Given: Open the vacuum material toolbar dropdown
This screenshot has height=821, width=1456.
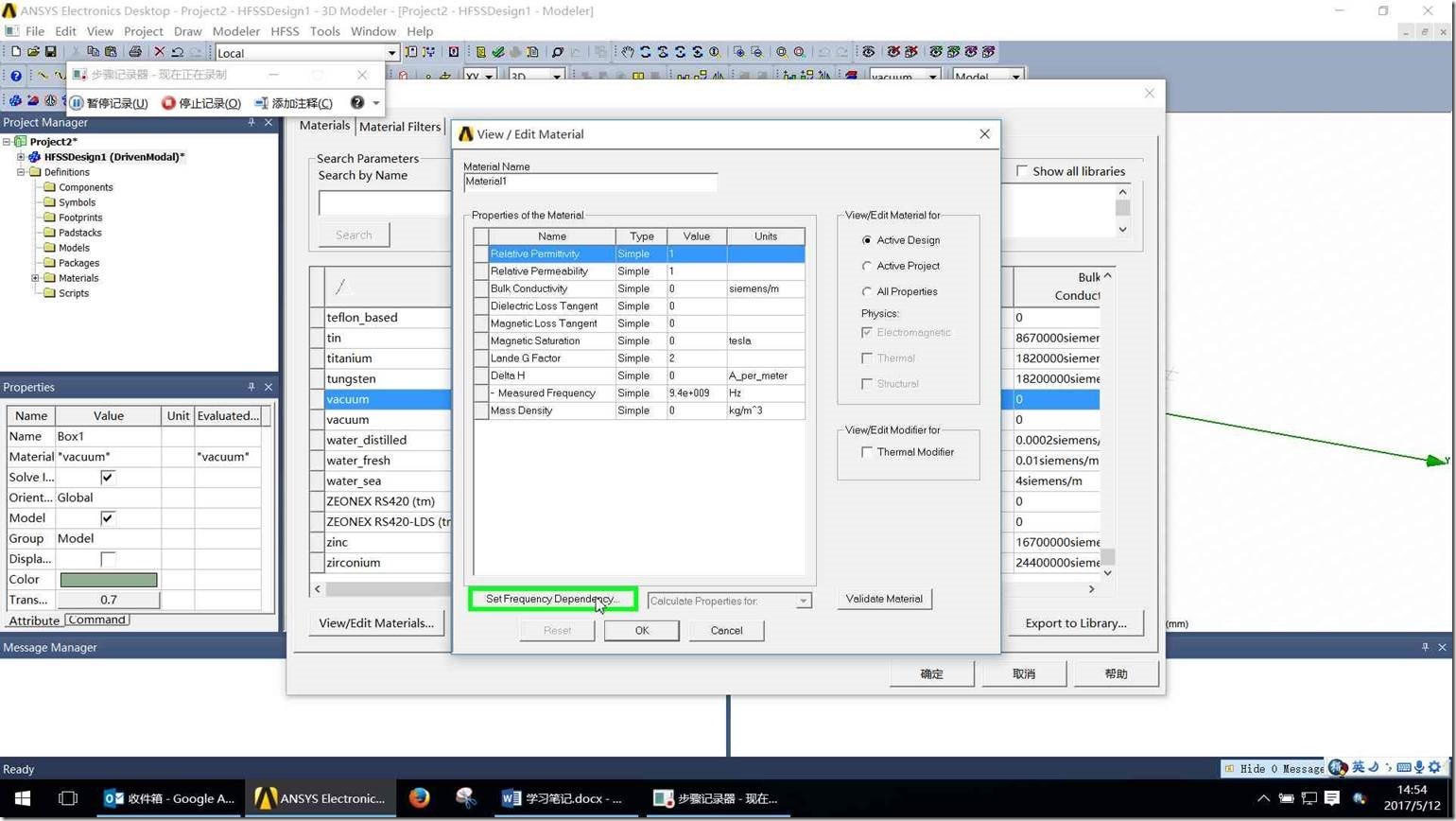Looking at the screenshot, I should tap(933, 77).
